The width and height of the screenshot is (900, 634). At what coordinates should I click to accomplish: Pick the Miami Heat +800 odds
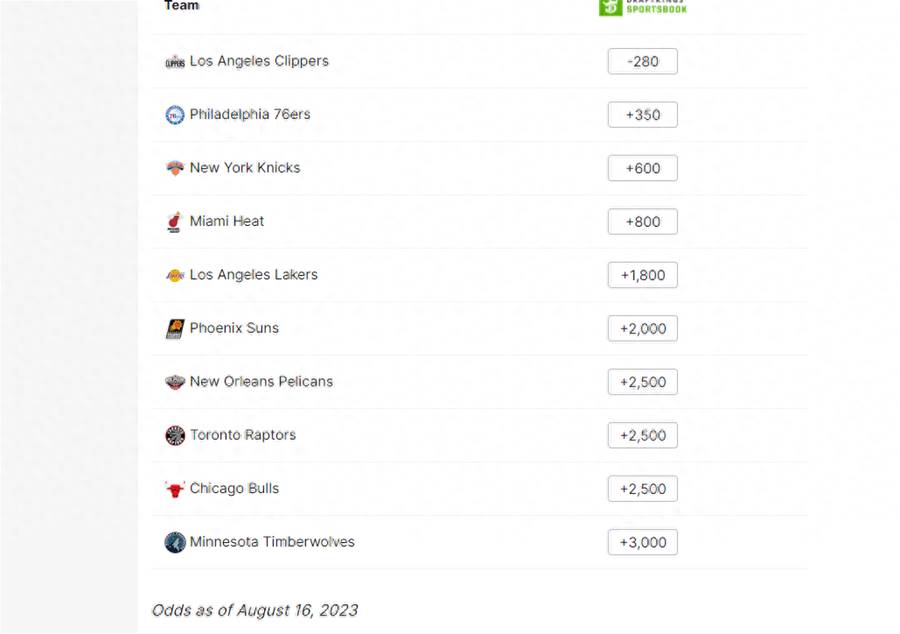pyautogui.click(x=643, y=221)
